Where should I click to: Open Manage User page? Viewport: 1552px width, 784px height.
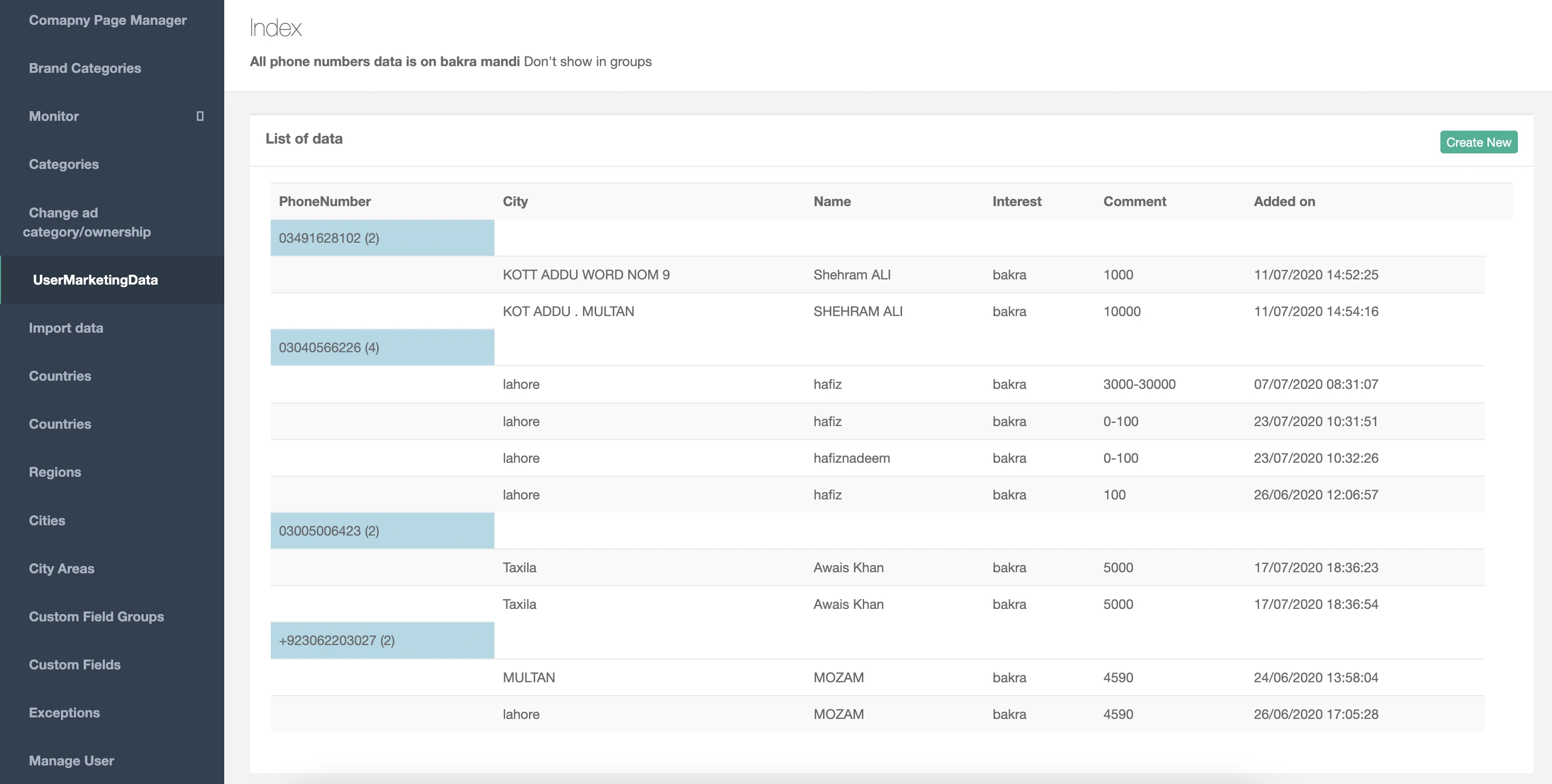point(72,761)
